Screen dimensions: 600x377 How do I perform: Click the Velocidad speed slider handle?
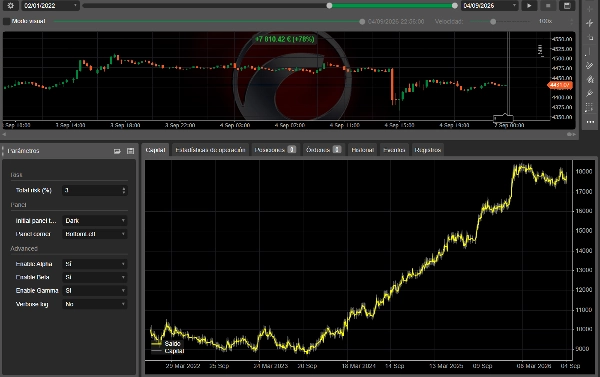point(493,21)
